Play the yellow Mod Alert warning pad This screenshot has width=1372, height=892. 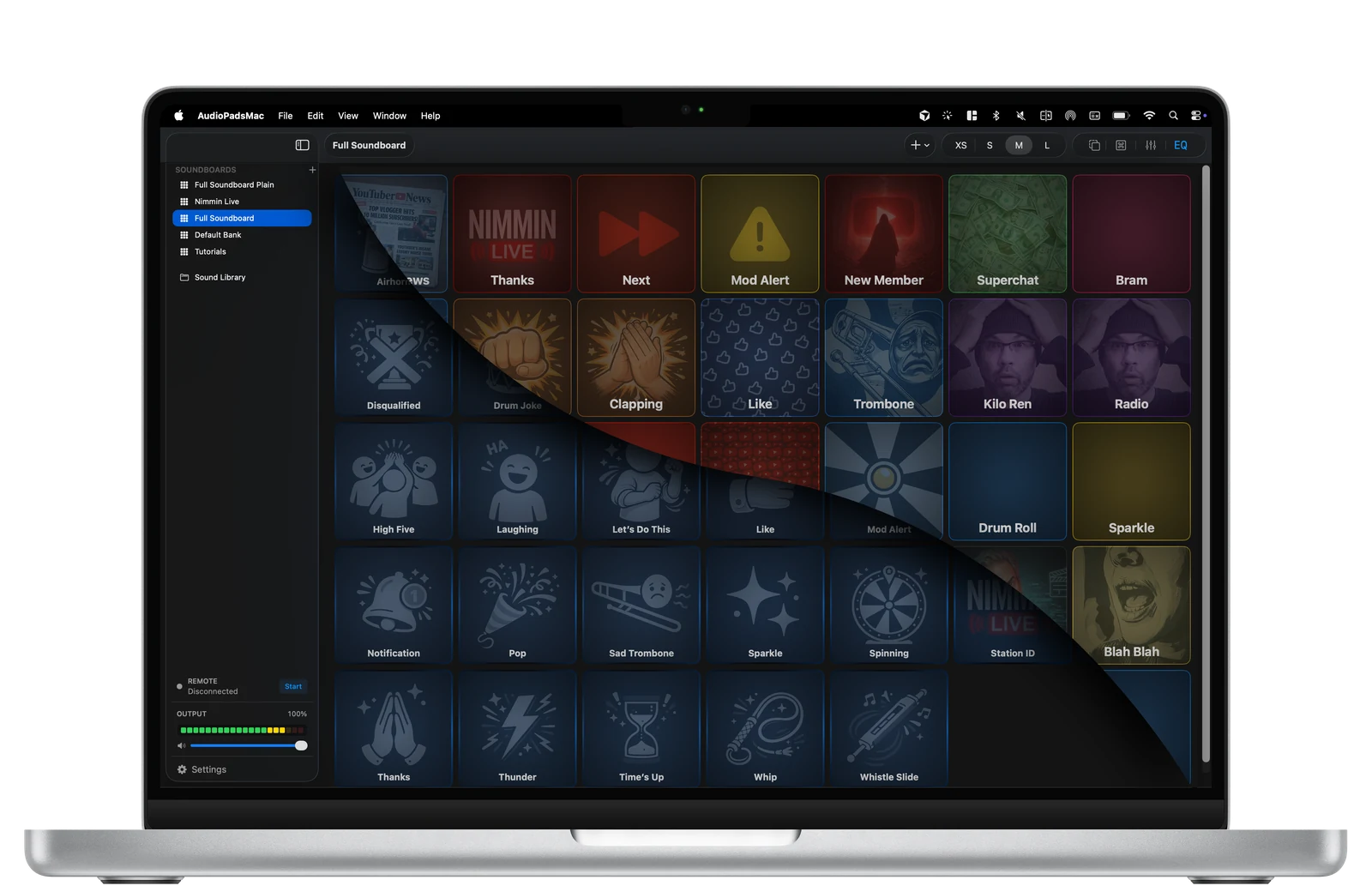pos(760,233)
